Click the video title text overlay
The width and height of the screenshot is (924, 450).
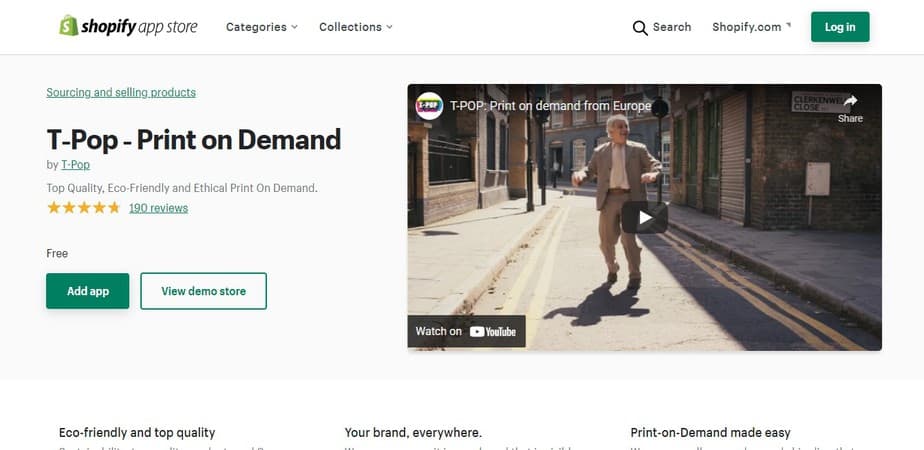(x=550, y=105)
